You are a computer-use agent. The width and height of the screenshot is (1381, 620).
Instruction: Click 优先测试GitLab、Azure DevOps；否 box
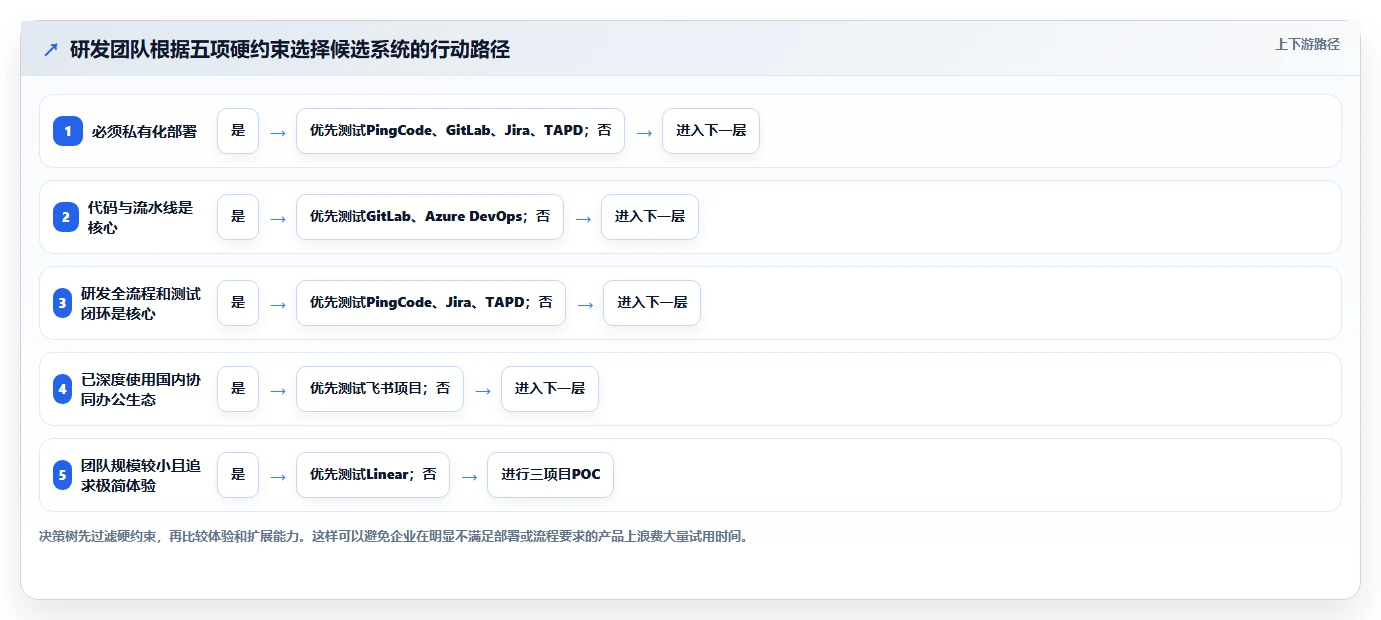430,217
